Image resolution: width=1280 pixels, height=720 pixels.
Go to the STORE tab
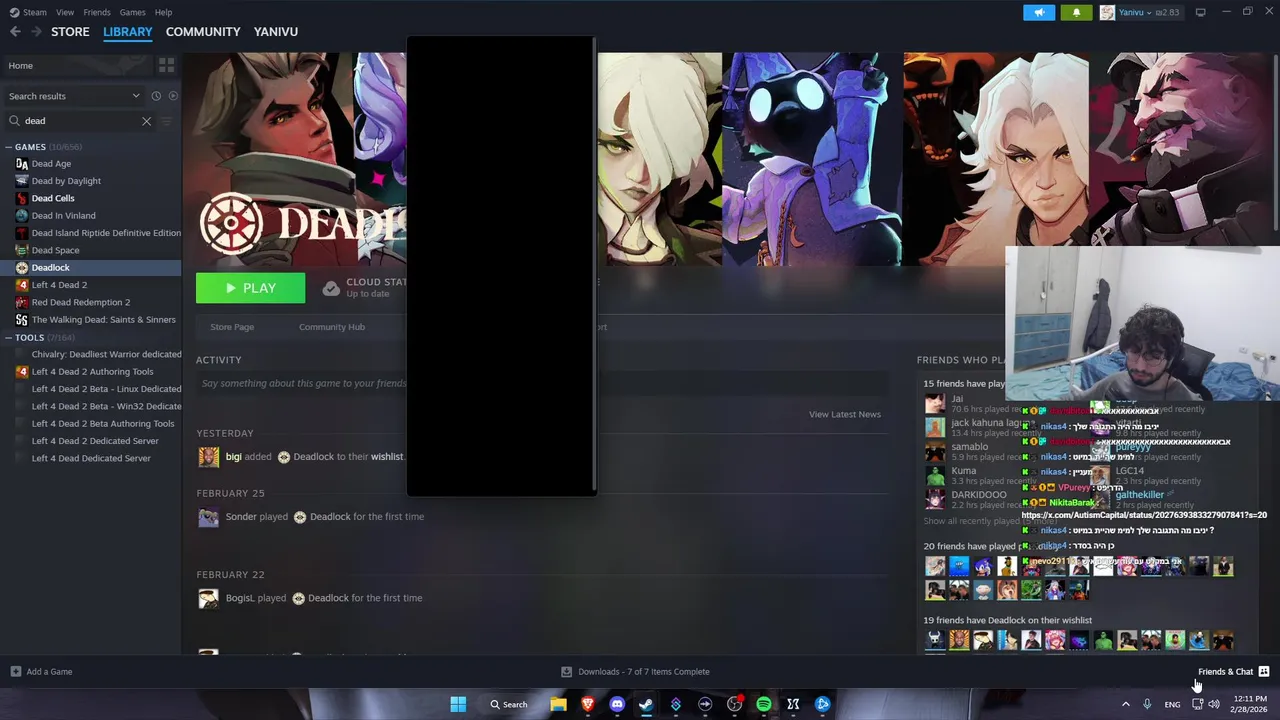point(70,32)
